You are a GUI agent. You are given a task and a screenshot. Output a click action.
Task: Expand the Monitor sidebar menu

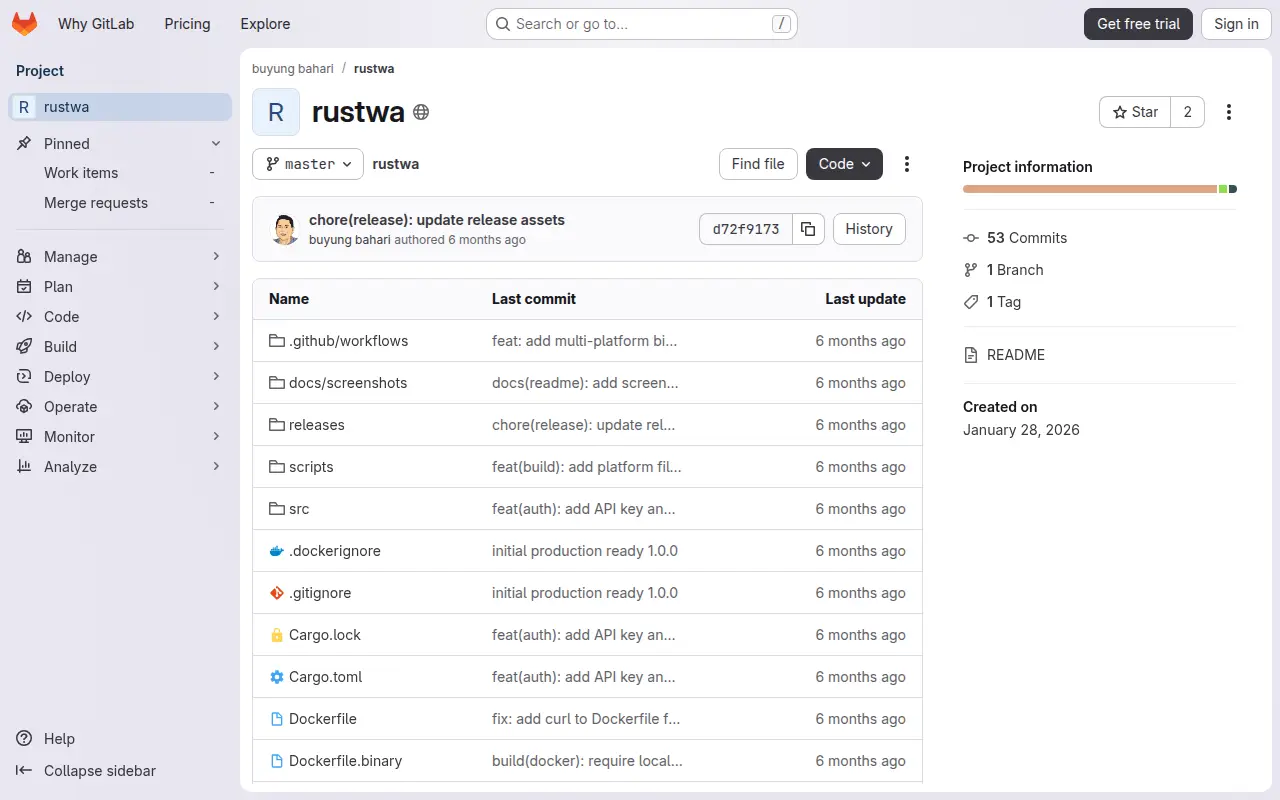coord(120,437)
